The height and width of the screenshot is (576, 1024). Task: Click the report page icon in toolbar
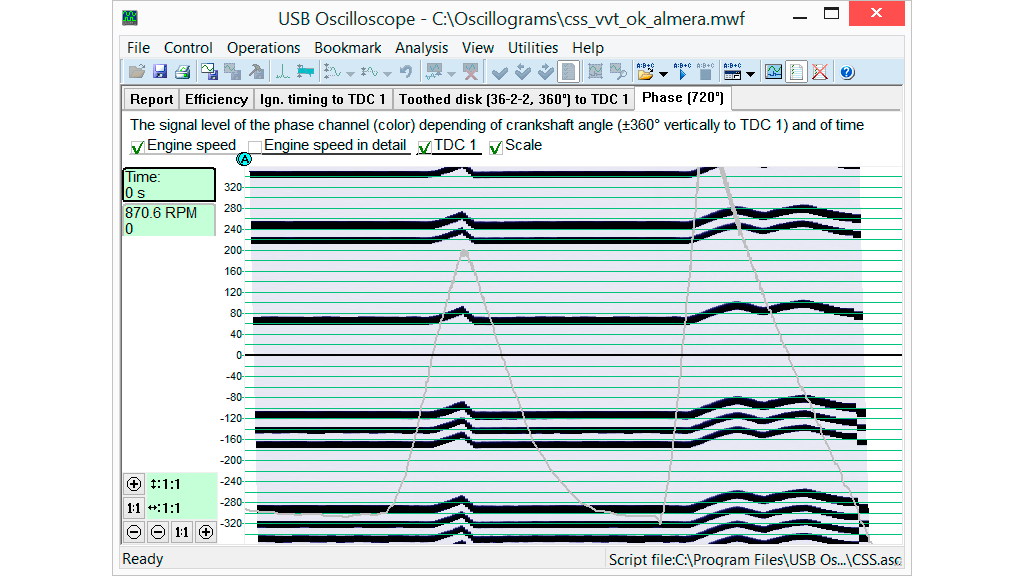797,72
